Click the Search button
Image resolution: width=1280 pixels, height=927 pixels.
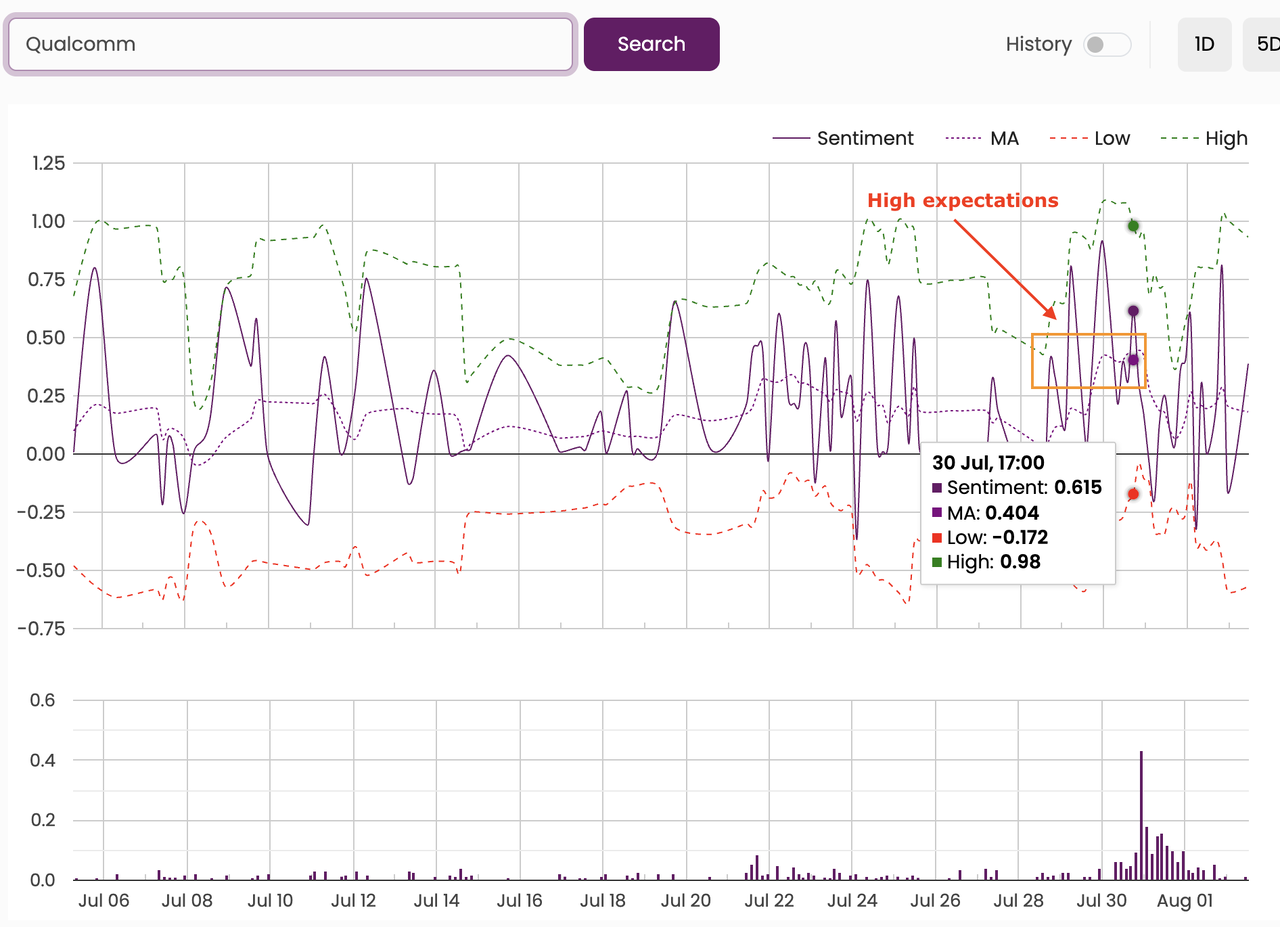[x=651, y=44]
